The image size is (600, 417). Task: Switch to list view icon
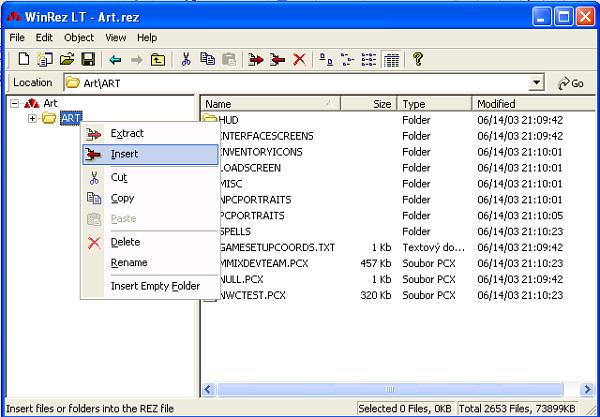coord(369,60)
